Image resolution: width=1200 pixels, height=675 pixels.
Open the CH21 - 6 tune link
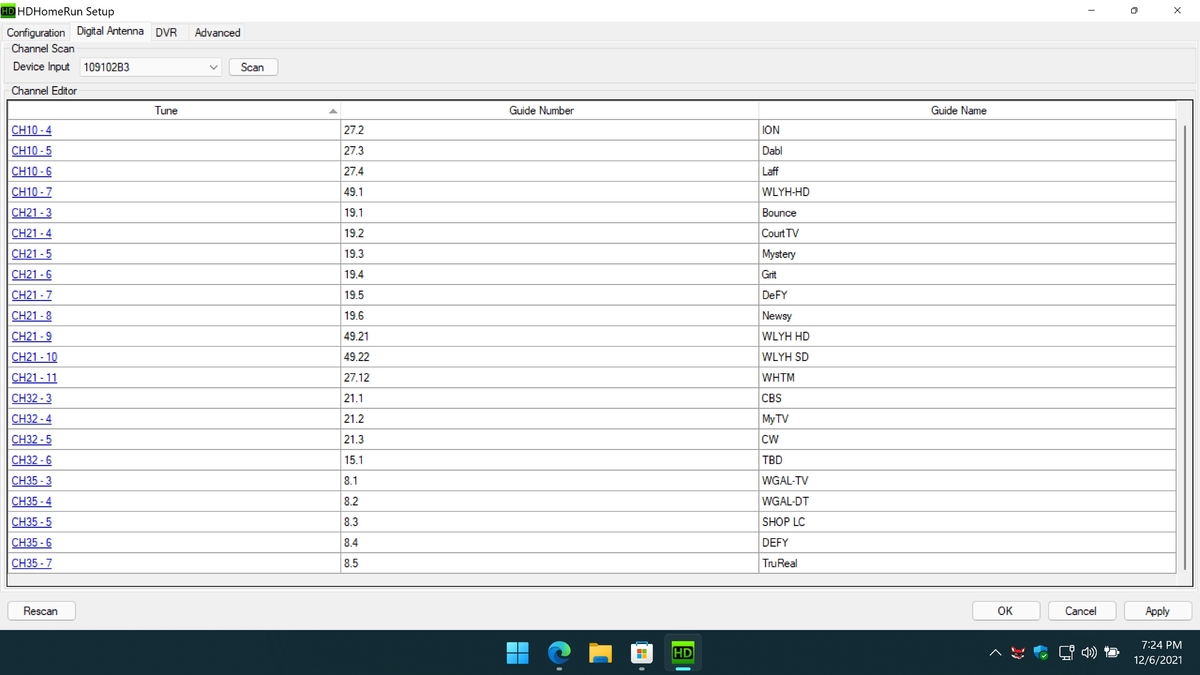point(31,275)
